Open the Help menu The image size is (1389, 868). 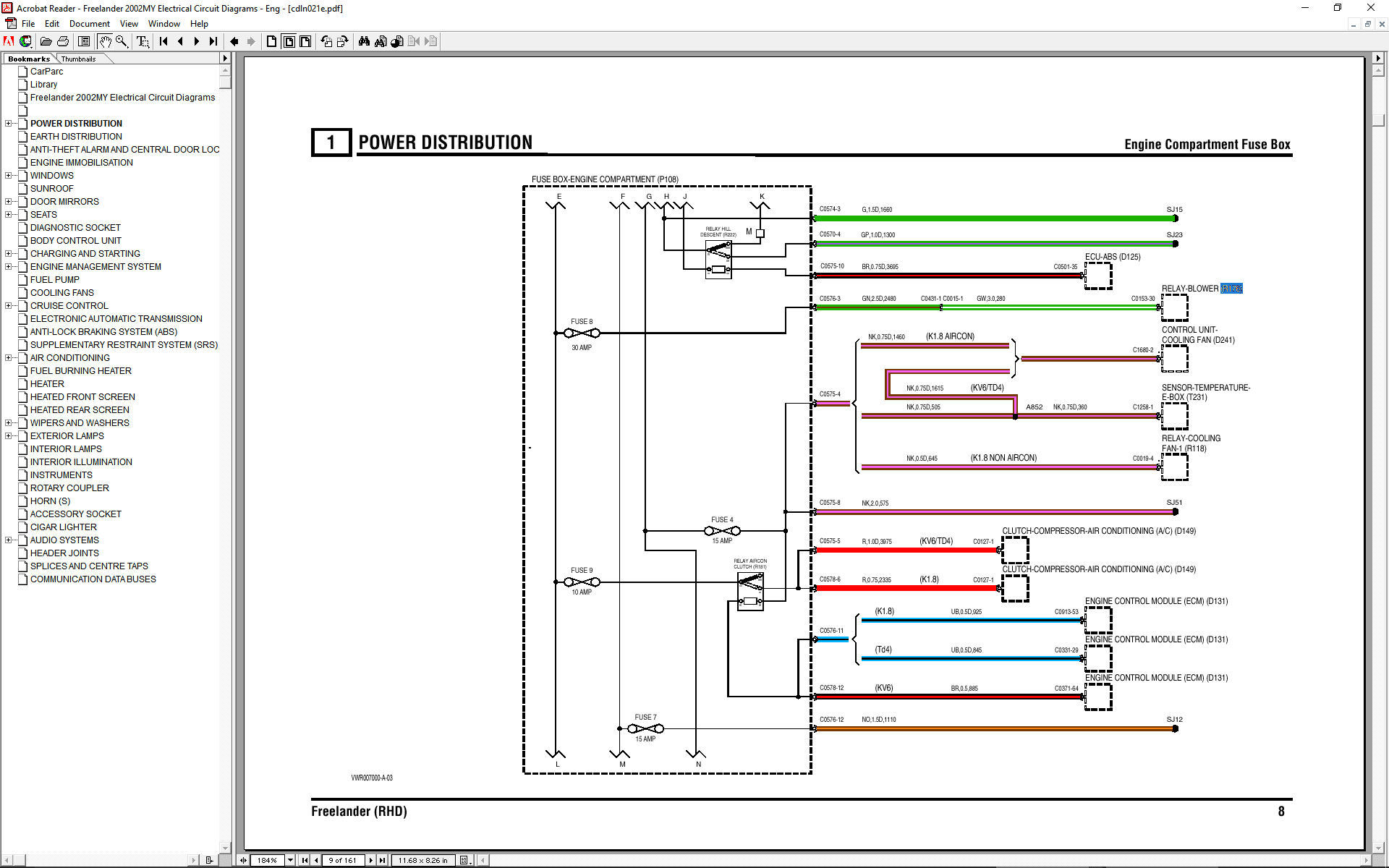point(199,24)
